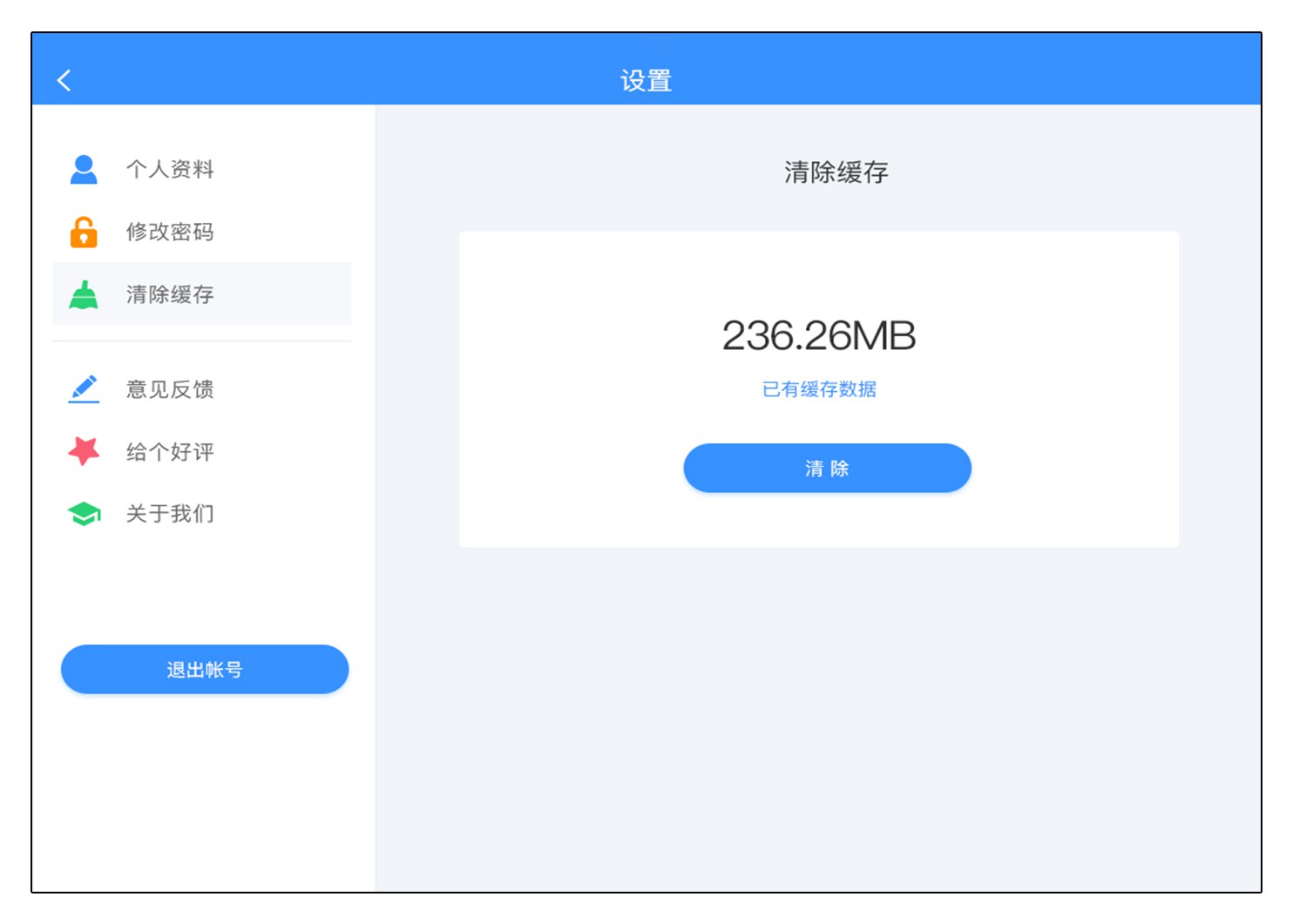This screenshot has height=924, width=1293.
Task: Click the blue person profile icon
Action: point(84,169)
